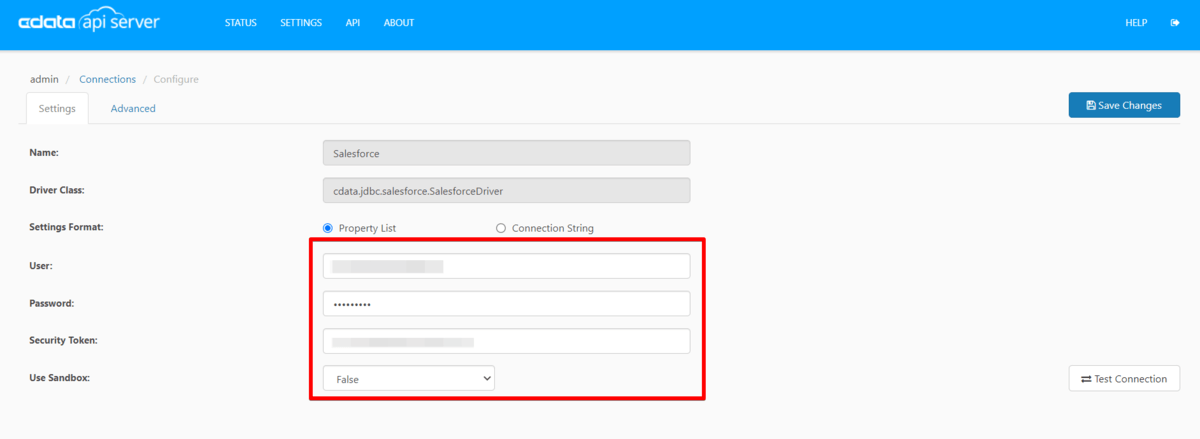
Task: Open the ABOUT page
Action: (399, 23)
